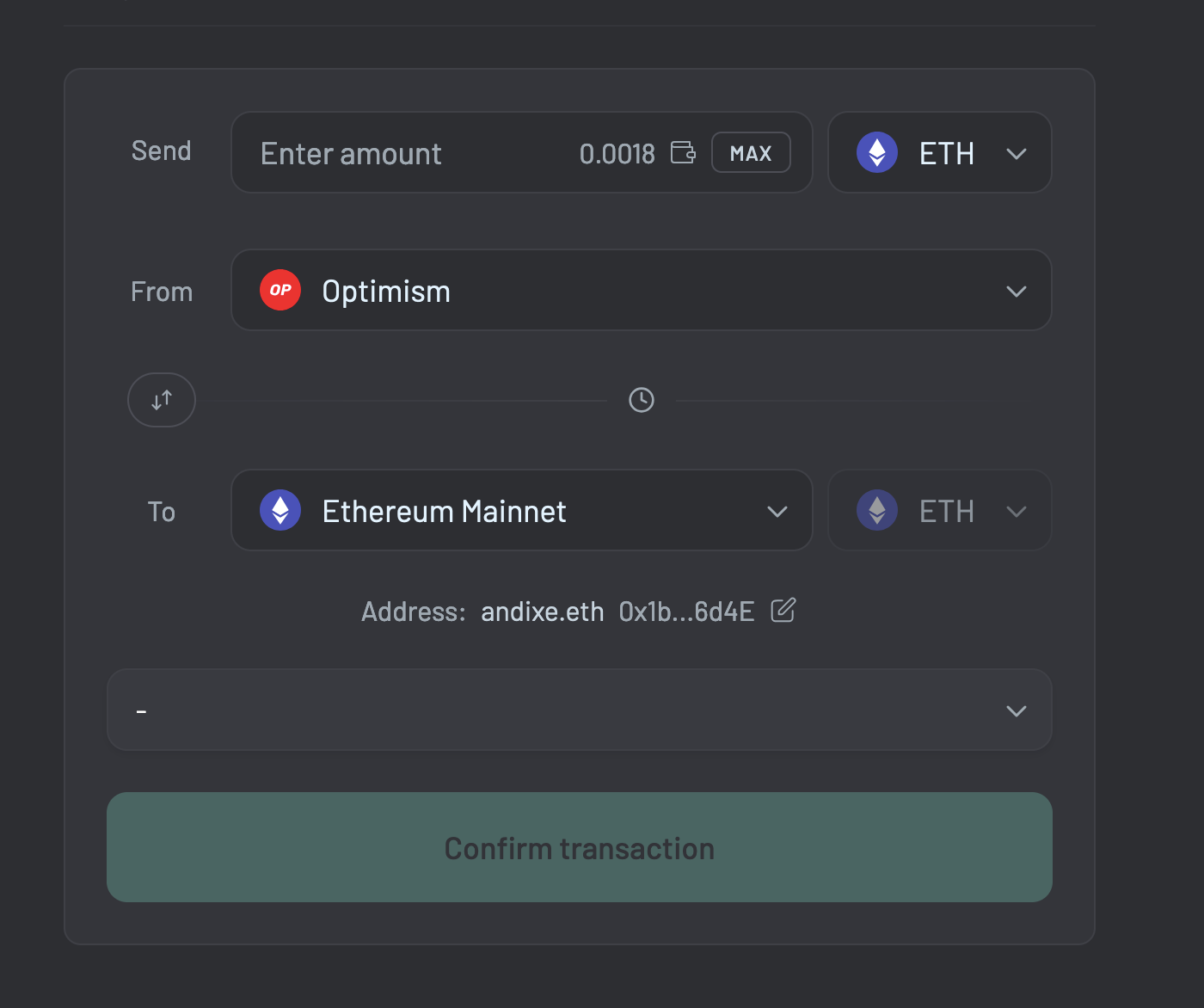Open the To Ethereum Mainnet dropdown
1204x1008 pixels.
[x=521, y=511]
